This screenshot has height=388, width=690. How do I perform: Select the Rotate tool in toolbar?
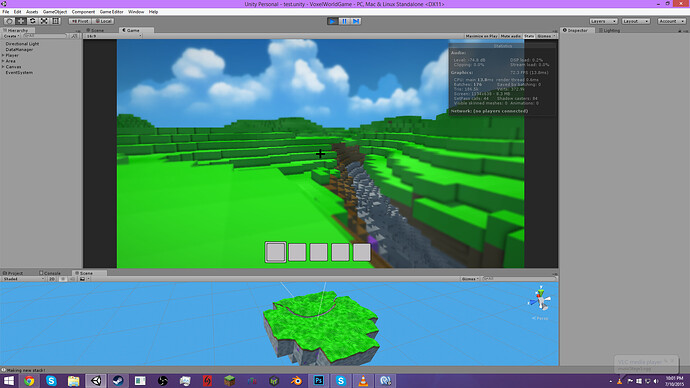pyautogui.click(x=32, y=21)
